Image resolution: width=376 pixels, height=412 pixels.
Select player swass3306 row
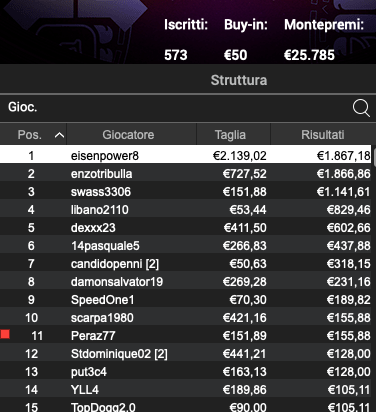(x=185, y=192)
